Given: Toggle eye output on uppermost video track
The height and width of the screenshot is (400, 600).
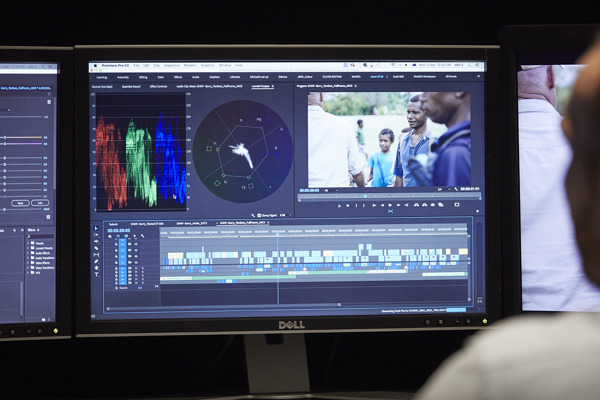Looking at the screenshot, I should [136, 244].
